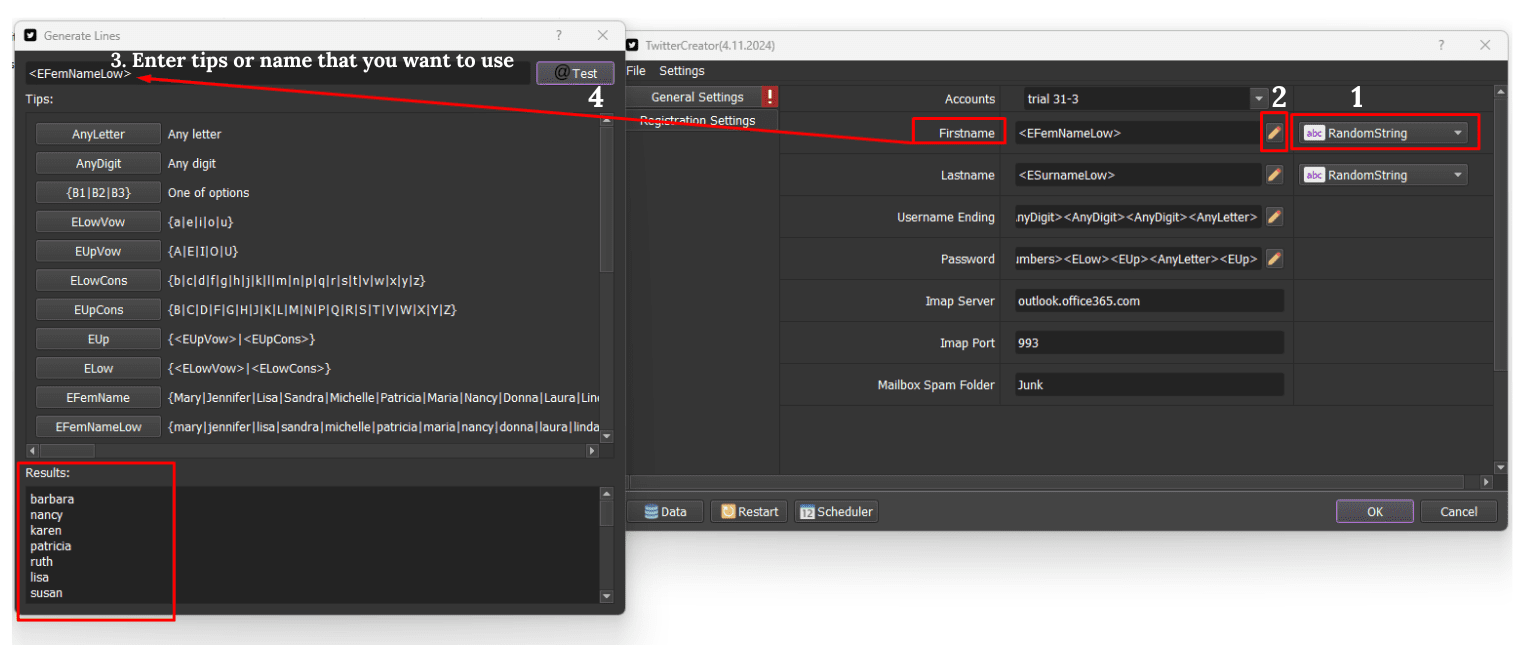Insert the AnyLetter tip
The width and height of the screenshot is (1539, 653).
click(x=98, y=134)
